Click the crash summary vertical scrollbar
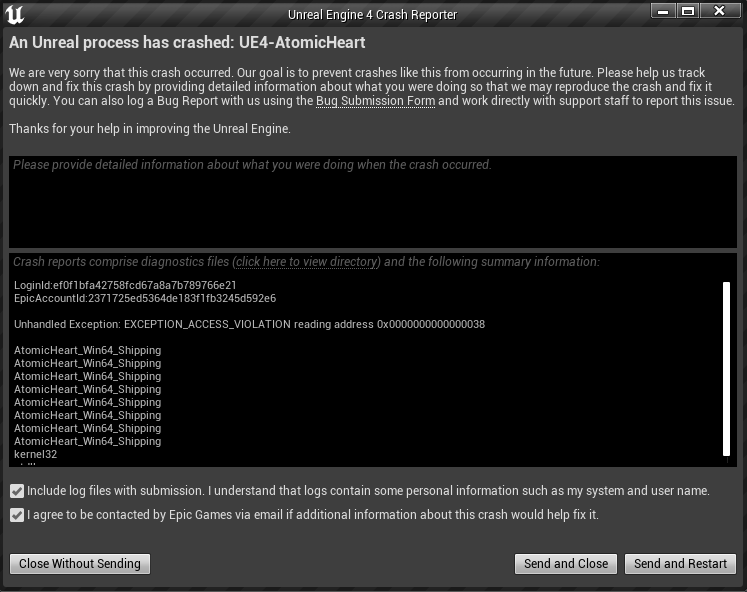Screen dimensions: 747x592 coord(727,369)
